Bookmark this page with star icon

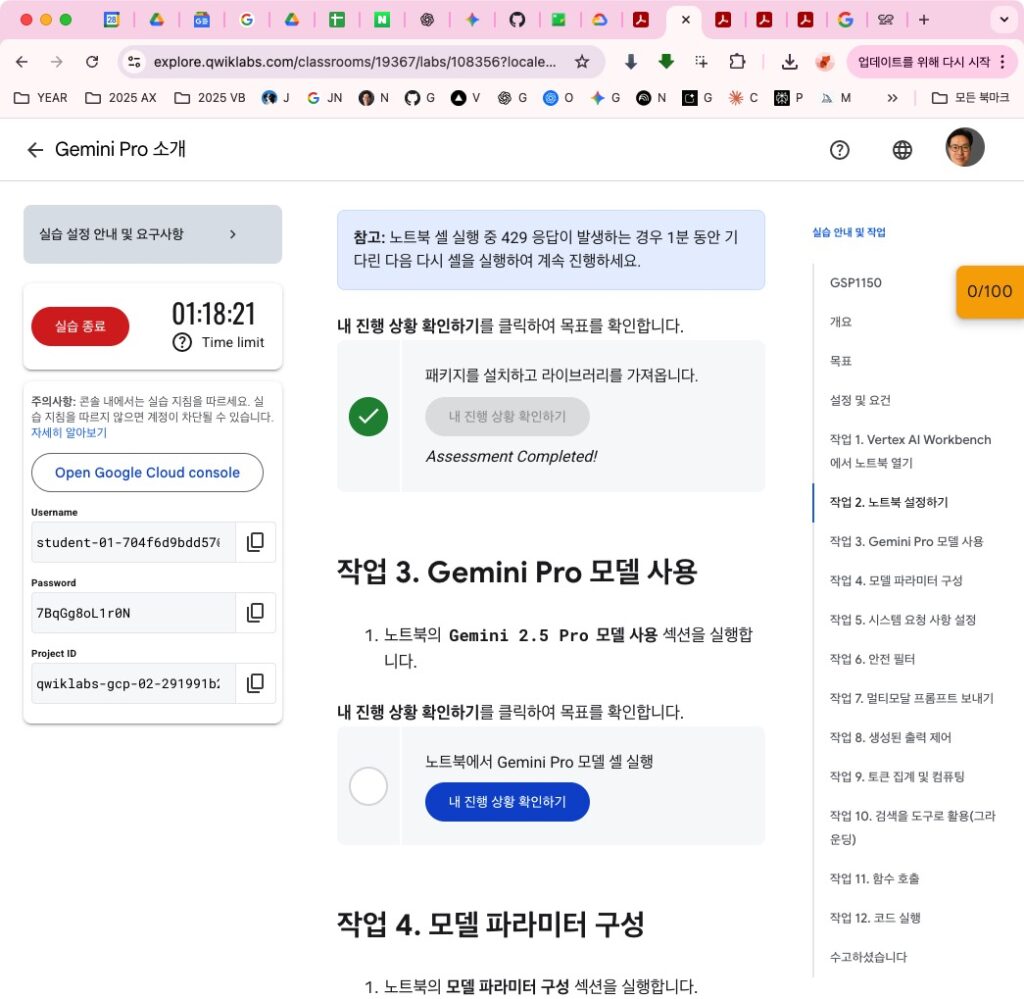(582, 62)
